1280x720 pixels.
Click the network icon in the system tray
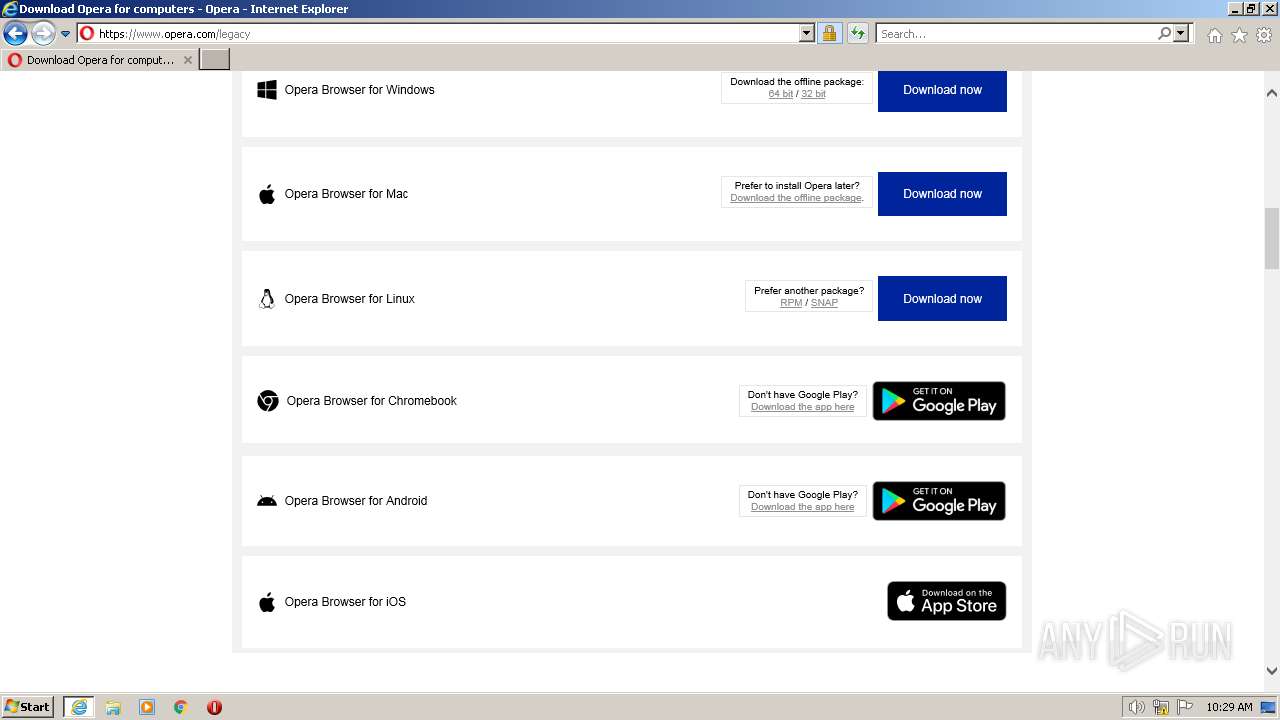[x=1161, y=707]
